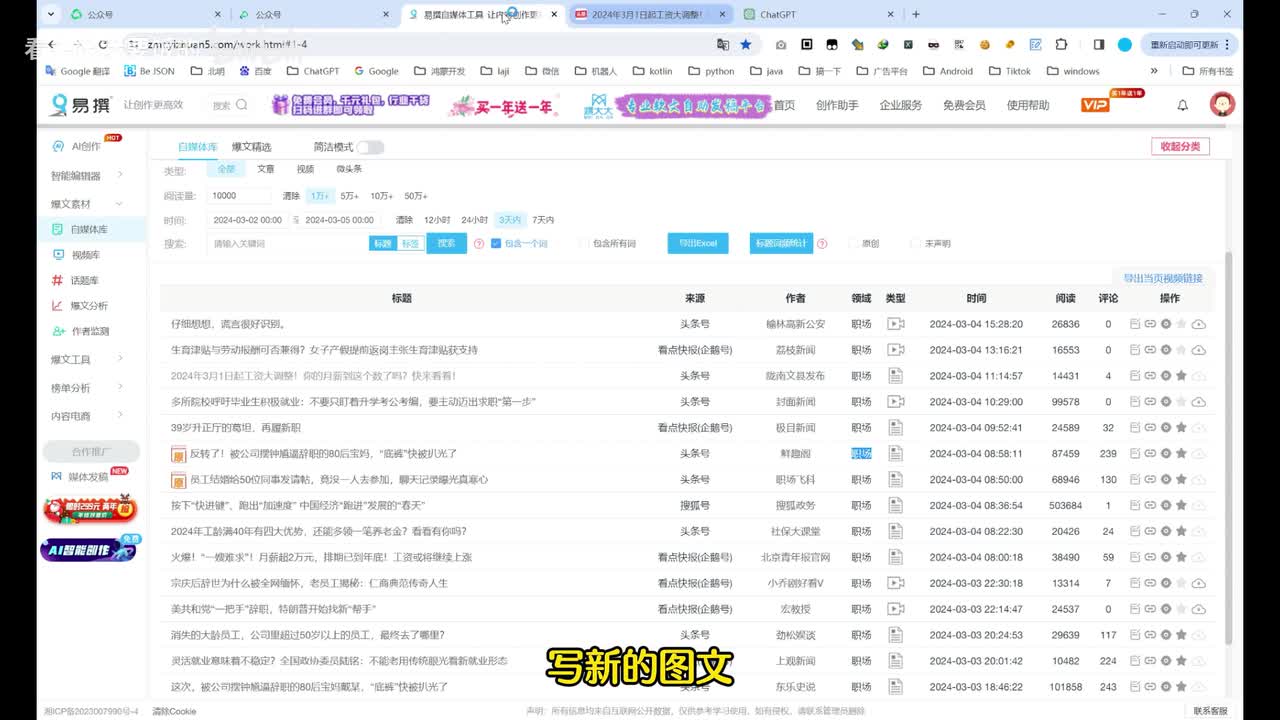Expand the 爆文工具 sidebar menu

point(87,359)
